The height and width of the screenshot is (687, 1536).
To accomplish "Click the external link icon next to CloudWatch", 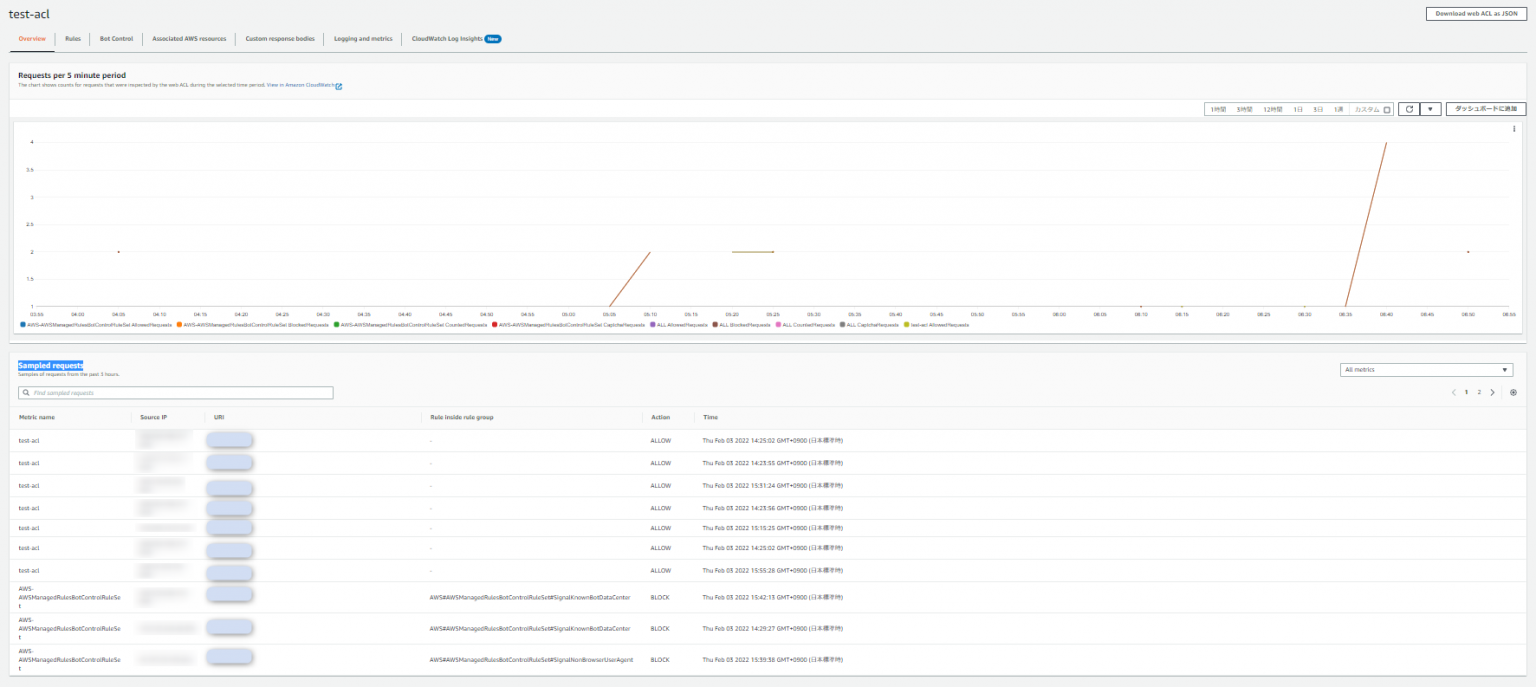I will (338, 86).
